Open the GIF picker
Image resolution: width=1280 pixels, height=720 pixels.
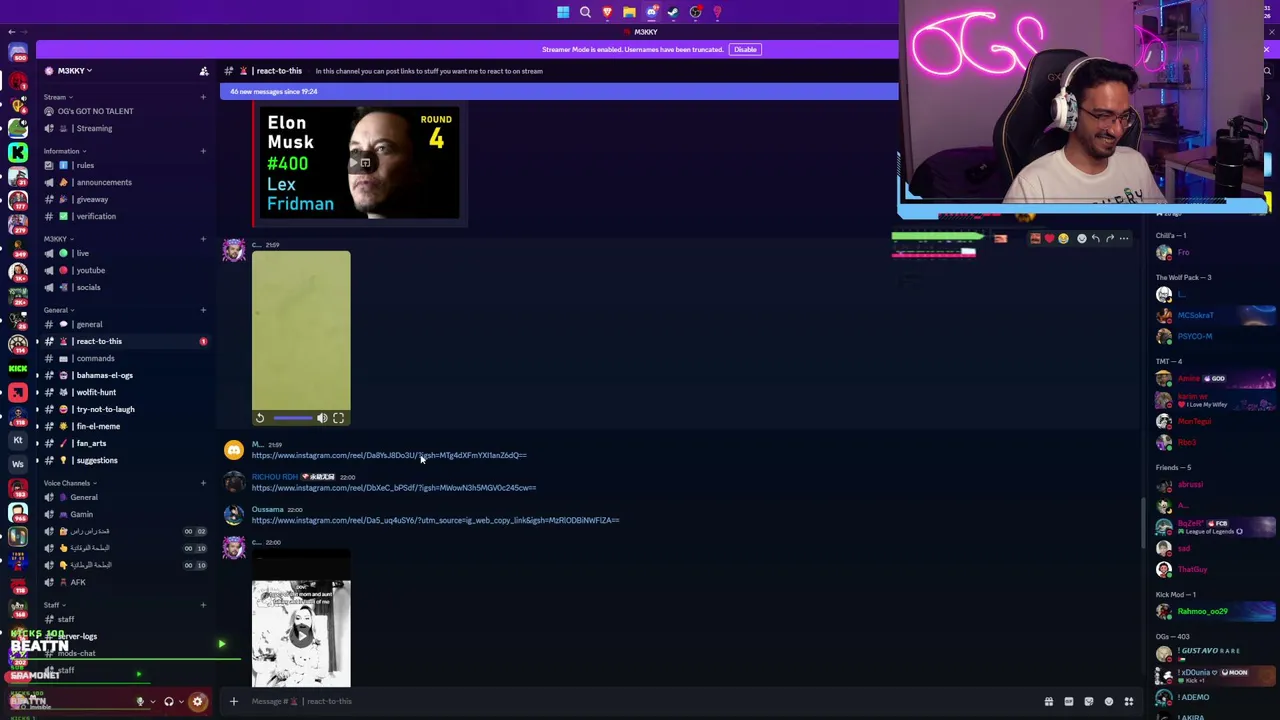coord(1069,702)
